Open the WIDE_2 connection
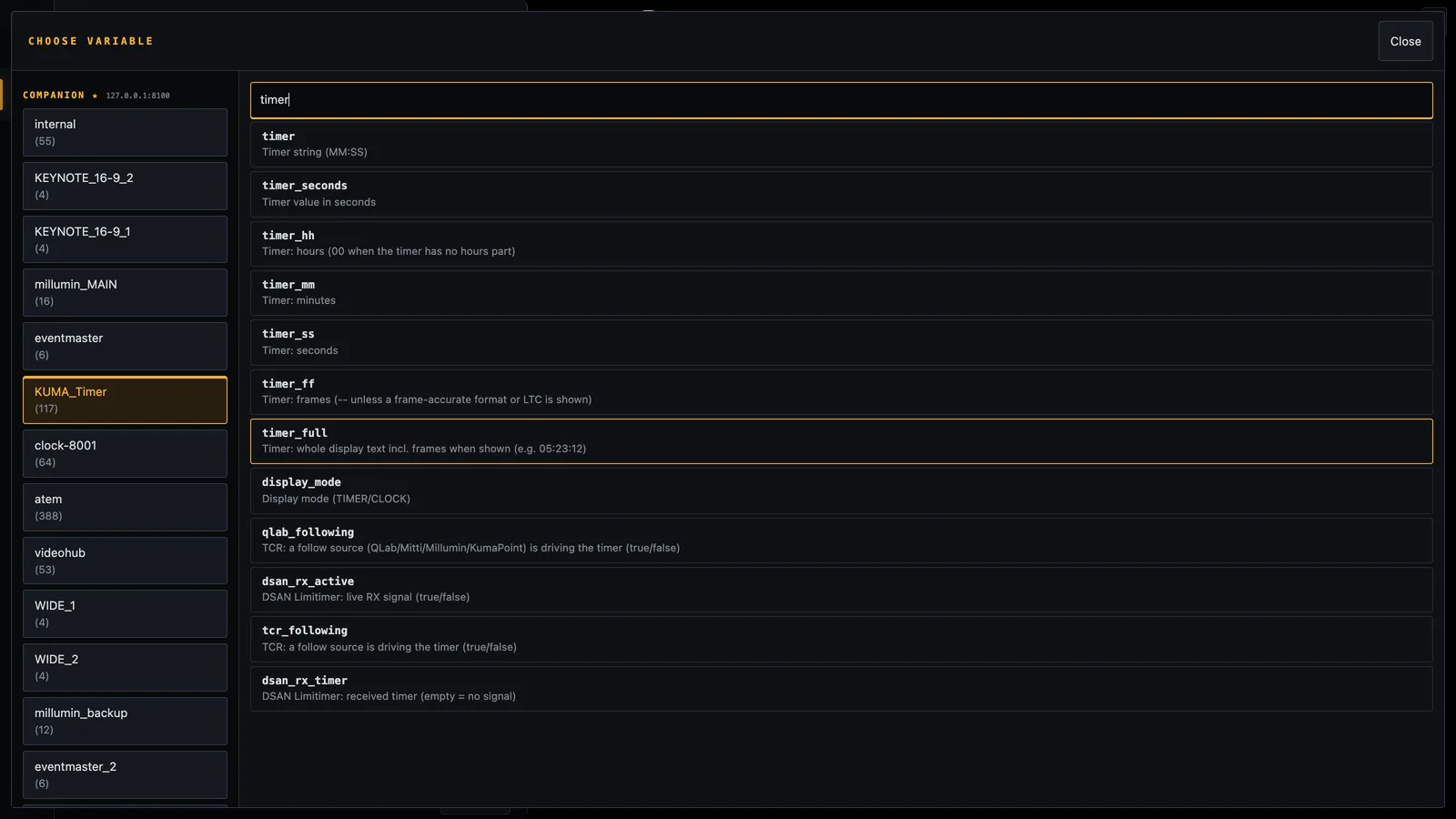The image size is (1456, 819). pyautogui.click(x=125, y=668)
